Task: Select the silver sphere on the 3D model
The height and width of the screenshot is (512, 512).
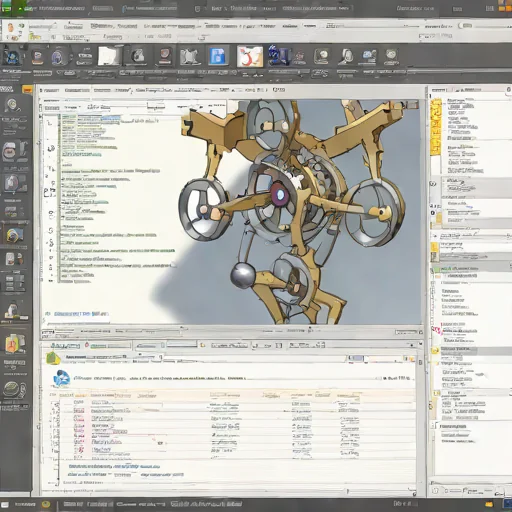Action: click(243, 275)
